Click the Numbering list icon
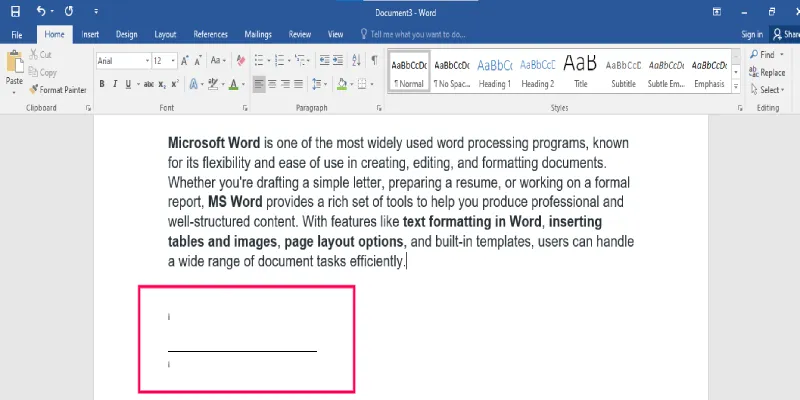Viewport: 800px width, 400px height. (279, 61)
